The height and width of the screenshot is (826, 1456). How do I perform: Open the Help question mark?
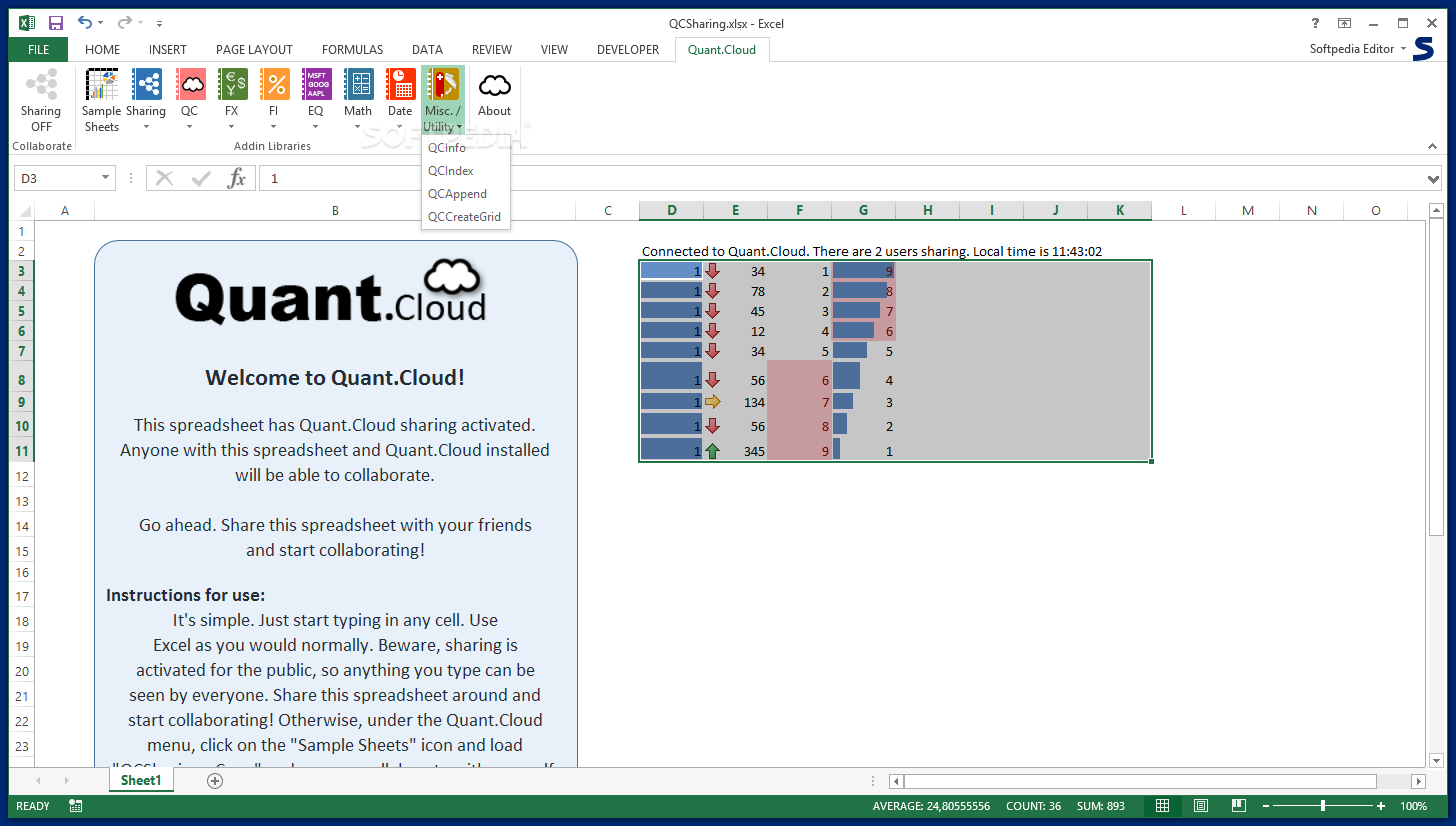point(1314,23)
